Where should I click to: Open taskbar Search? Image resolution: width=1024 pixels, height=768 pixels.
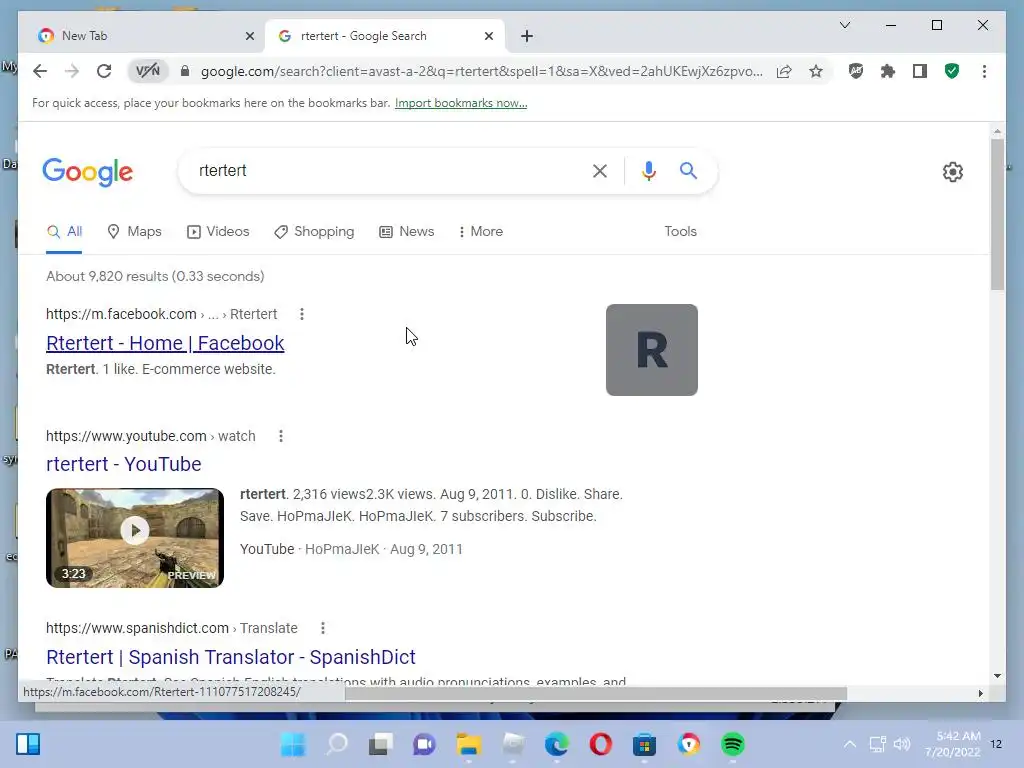337,744
